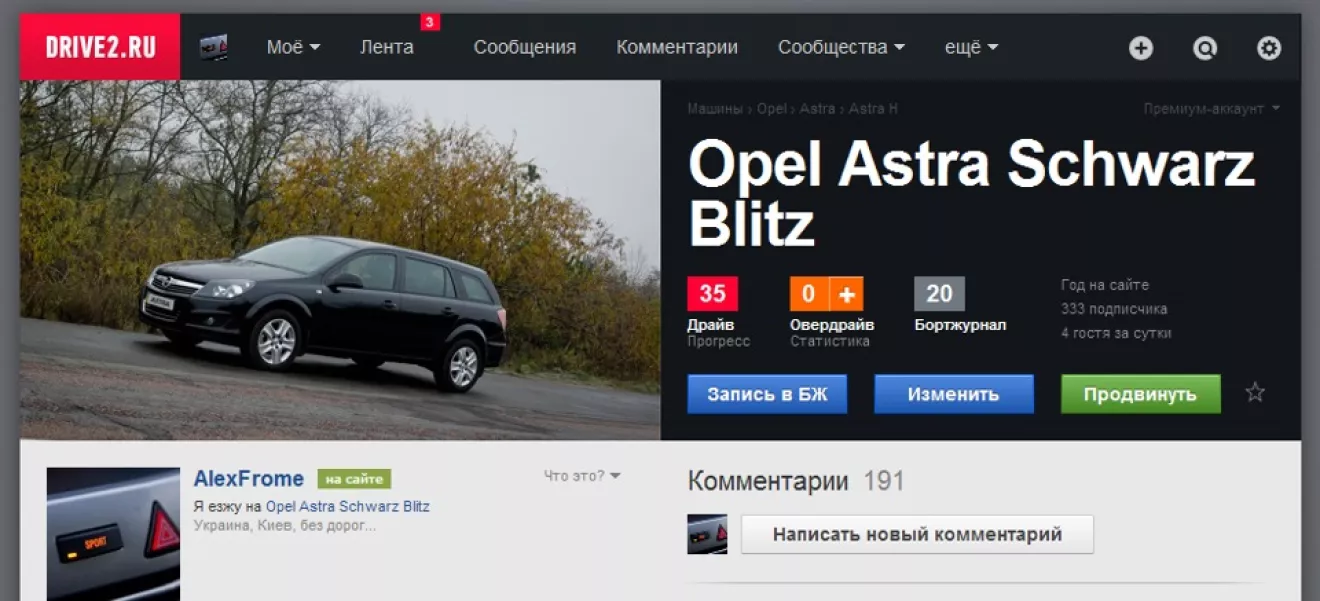This screenshot has height=601, width=1320.
Task: Open the Премиум-аккаунт dropdown
Action: (x=1212, y=109)
